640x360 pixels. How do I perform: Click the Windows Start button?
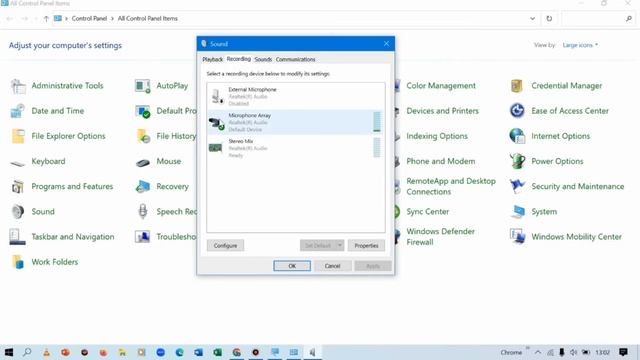coord(9,352)
